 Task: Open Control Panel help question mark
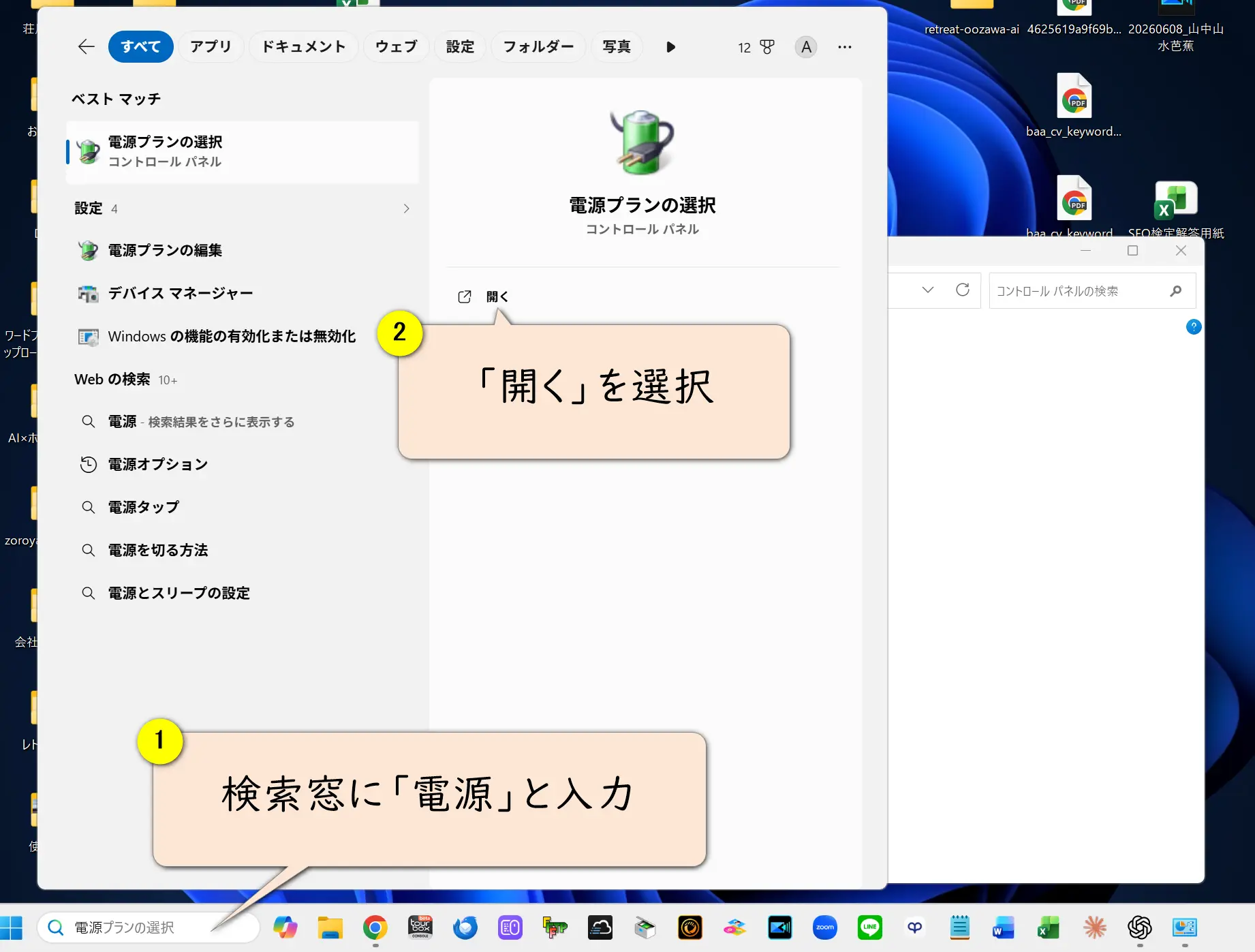pyautogui.click(x=1194, y=327)
